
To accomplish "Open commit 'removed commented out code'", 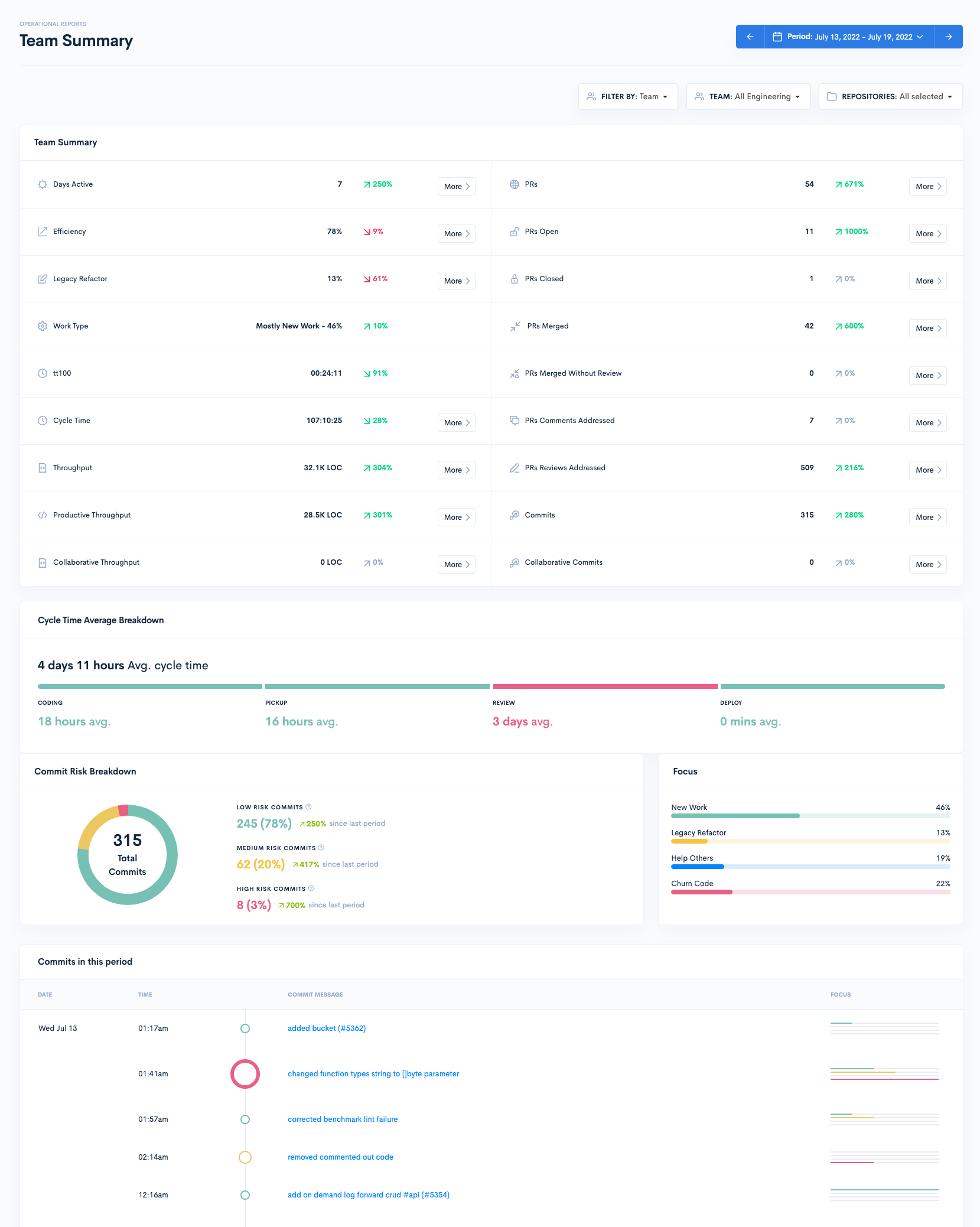I will (x=340, y=1157).
